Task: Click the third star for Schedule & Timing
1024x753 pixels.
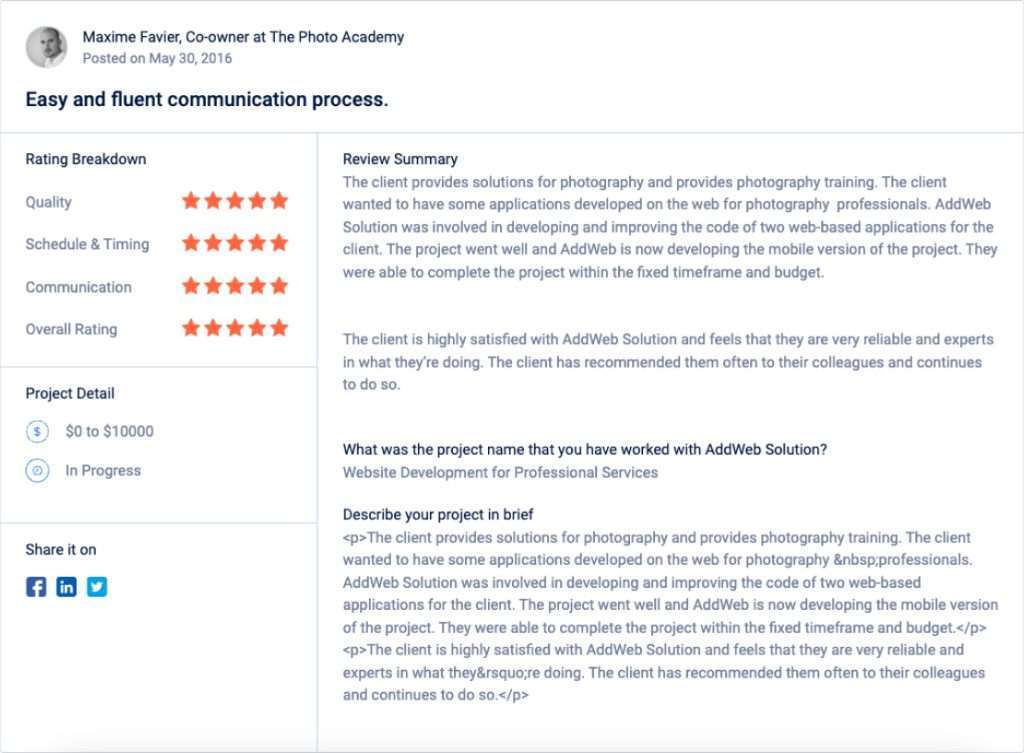Action: click(x=235, y=242)
